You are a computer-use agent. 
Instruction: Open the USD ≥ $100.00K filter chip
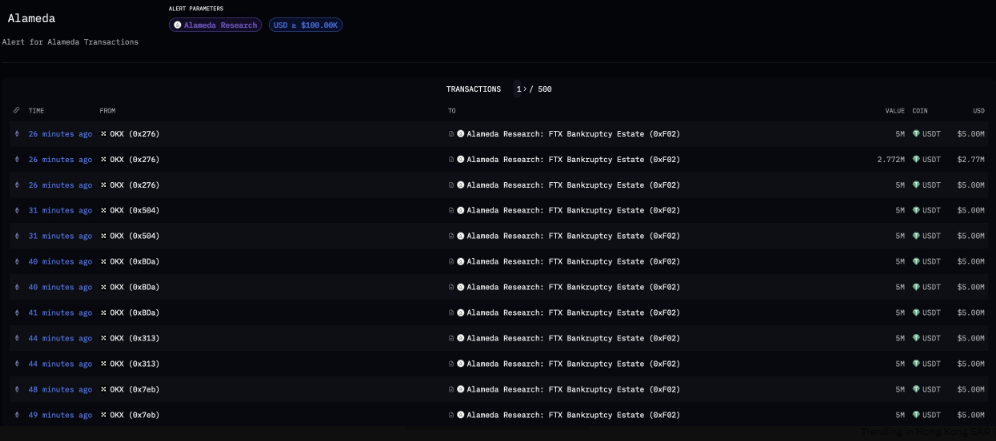pyautogui.click(x=306, y=25)
